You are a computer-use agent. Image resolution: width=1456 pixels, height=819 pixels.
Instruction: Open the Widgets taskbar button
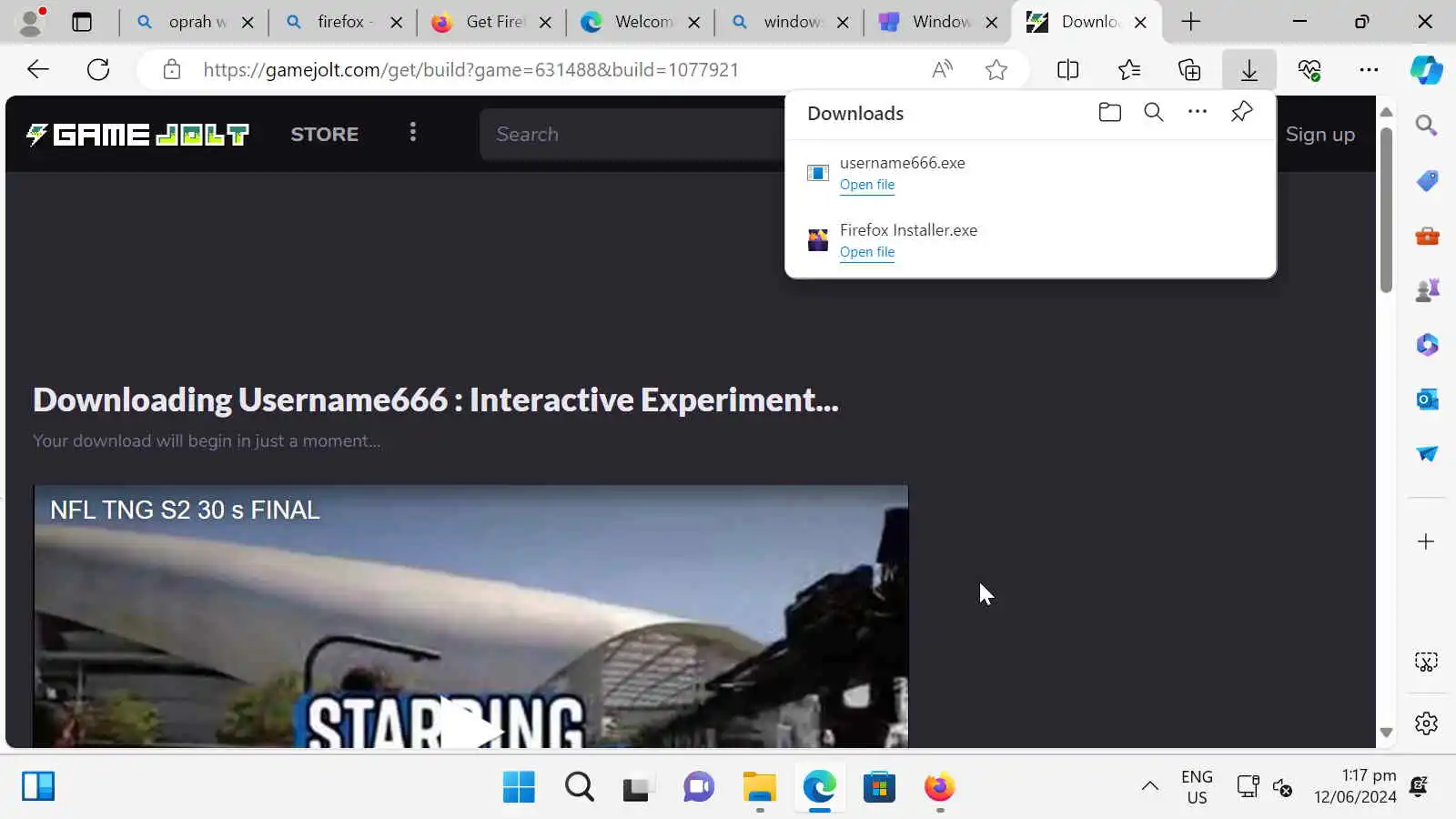(38, 786)
